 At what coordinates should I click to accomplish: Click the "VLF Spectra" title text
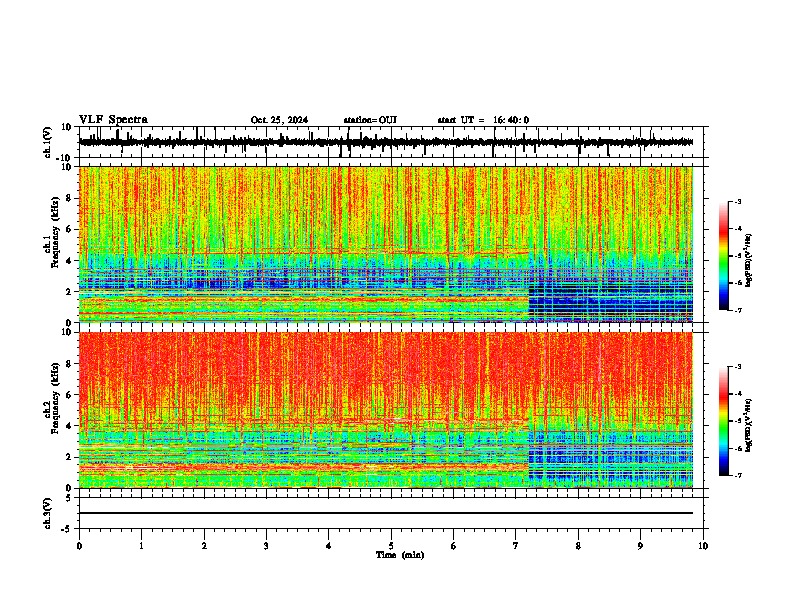(113, 120)
